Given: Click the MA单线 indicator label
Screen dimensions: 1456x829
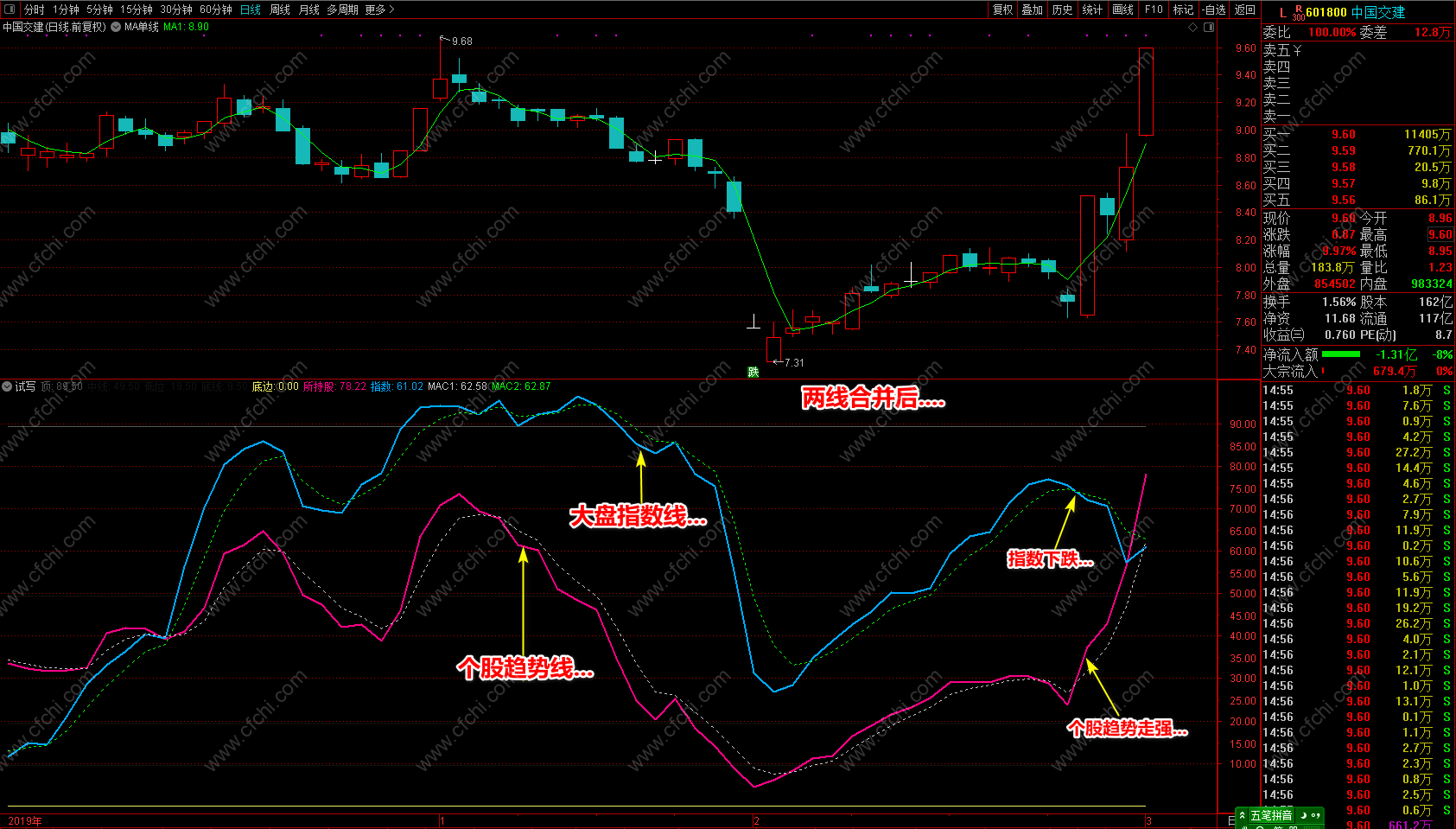Looking at the screenshot, I should click(142, 27).
